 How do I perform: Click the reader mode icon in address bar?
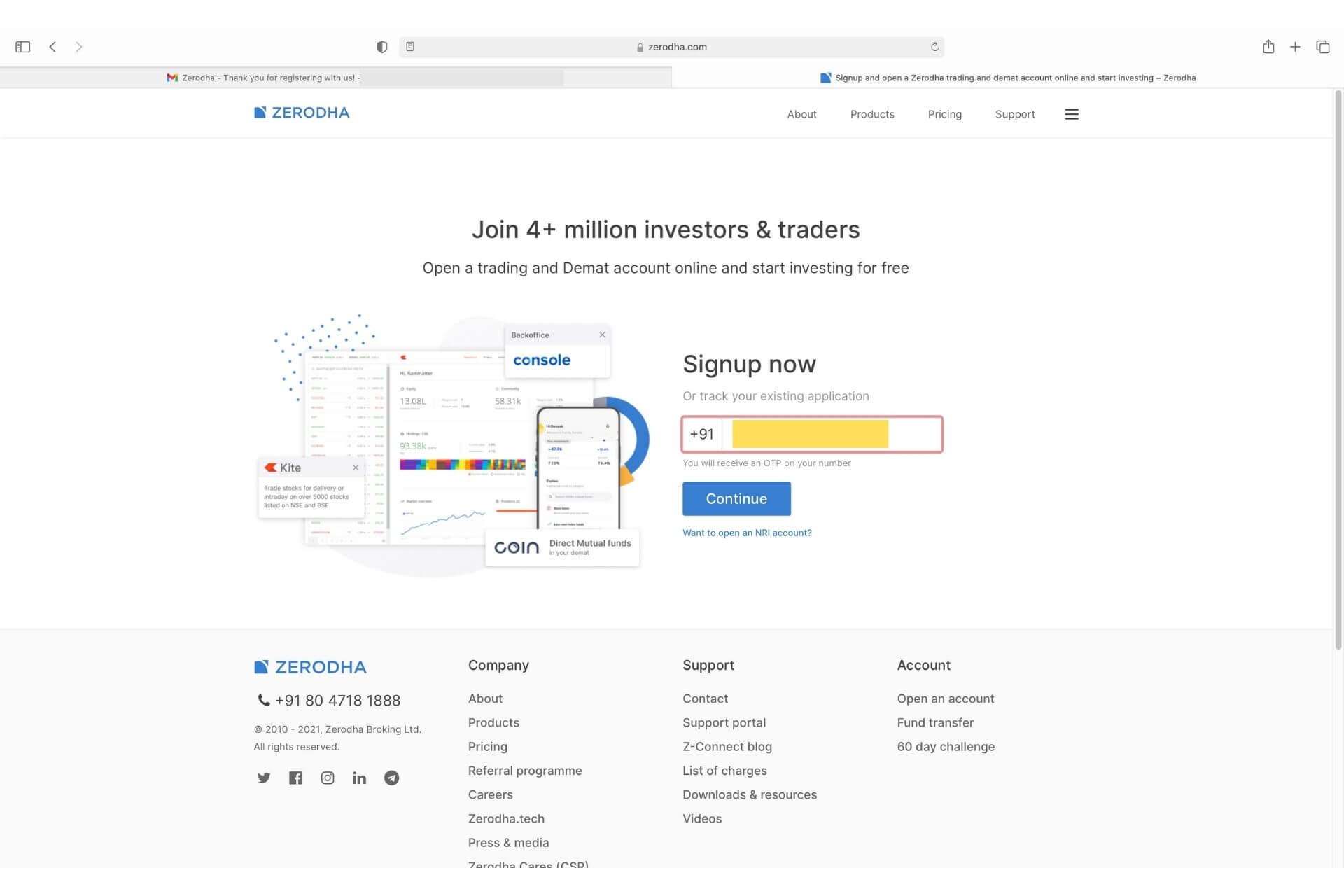(x=410, y=46)
